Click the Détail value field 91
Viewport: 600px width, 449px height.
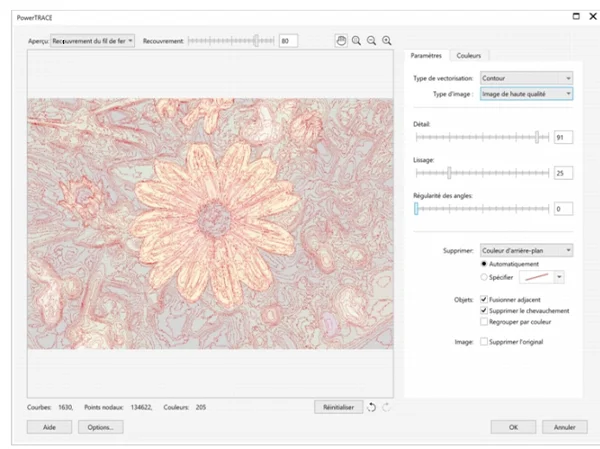[563, 137]
